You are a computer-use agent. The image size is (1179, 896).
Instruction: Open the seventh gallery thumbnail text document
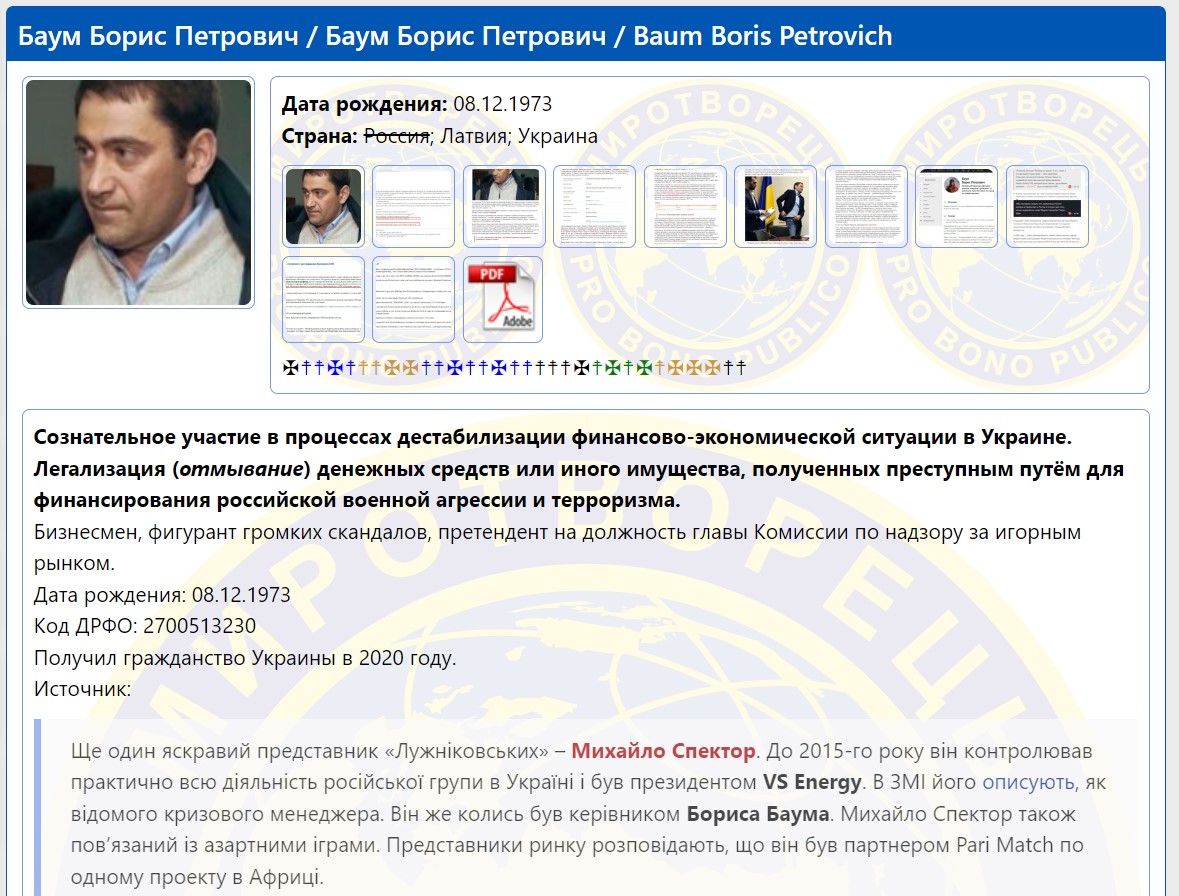tap(866, 206)
